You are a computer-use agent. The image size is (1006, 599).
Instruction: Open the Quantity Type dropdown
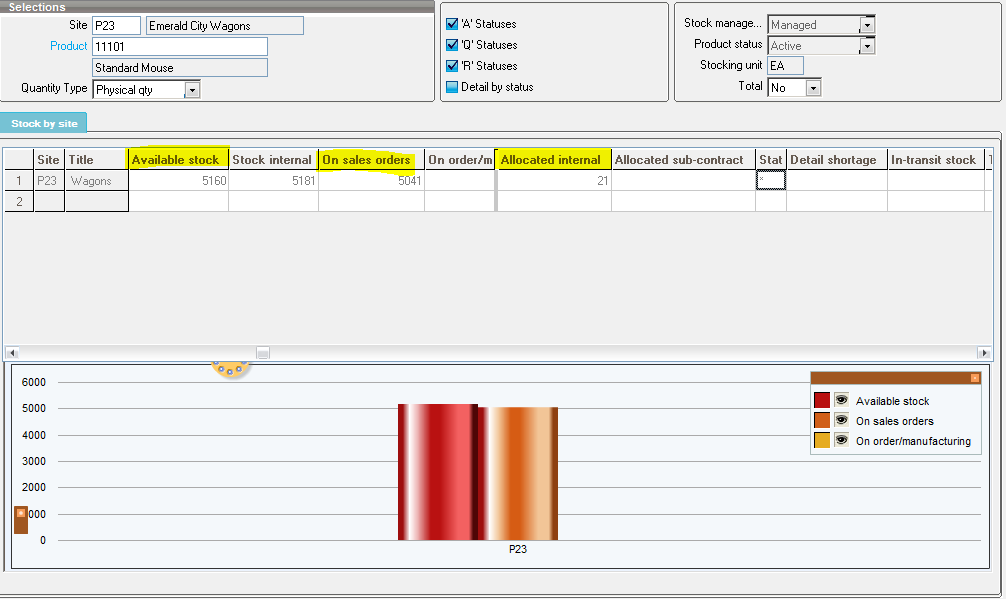pos(192,90)
